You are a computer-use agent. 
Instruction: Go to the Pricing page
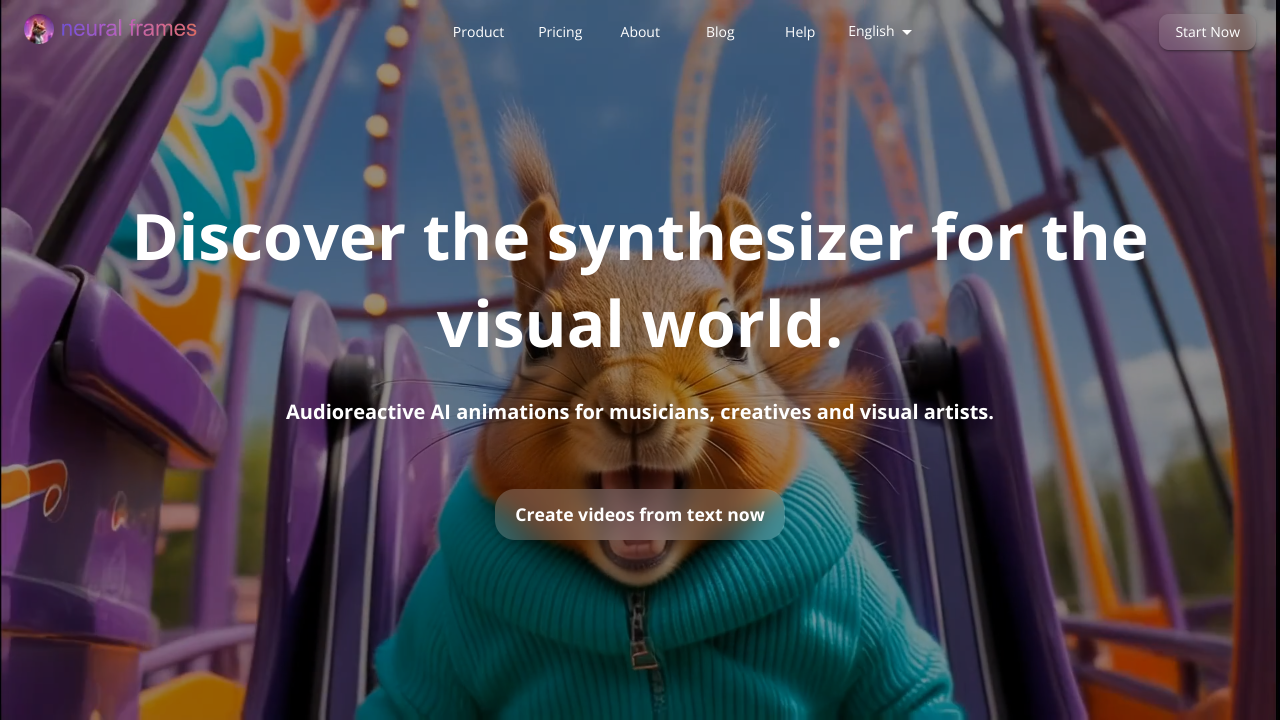pyautogui.click(x=560, y=32)
